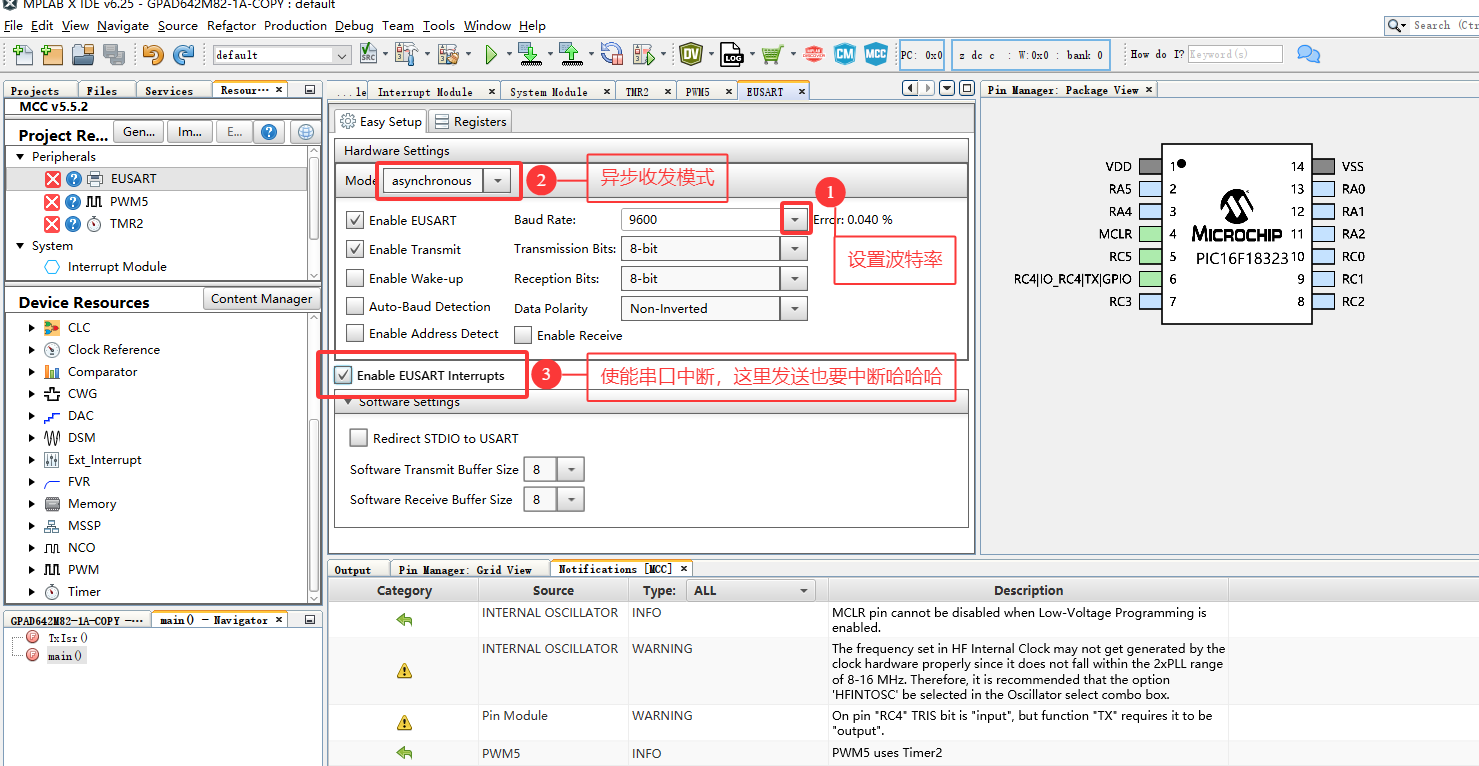Click the Clean and Build icon

point(448,54)
